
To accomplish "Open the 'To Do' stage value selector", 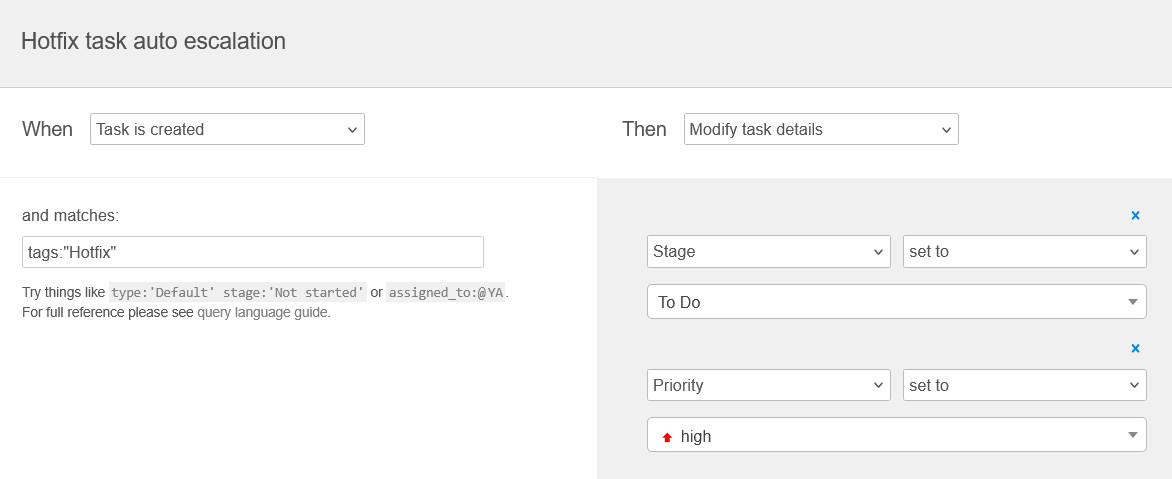I will coord(896,302).
